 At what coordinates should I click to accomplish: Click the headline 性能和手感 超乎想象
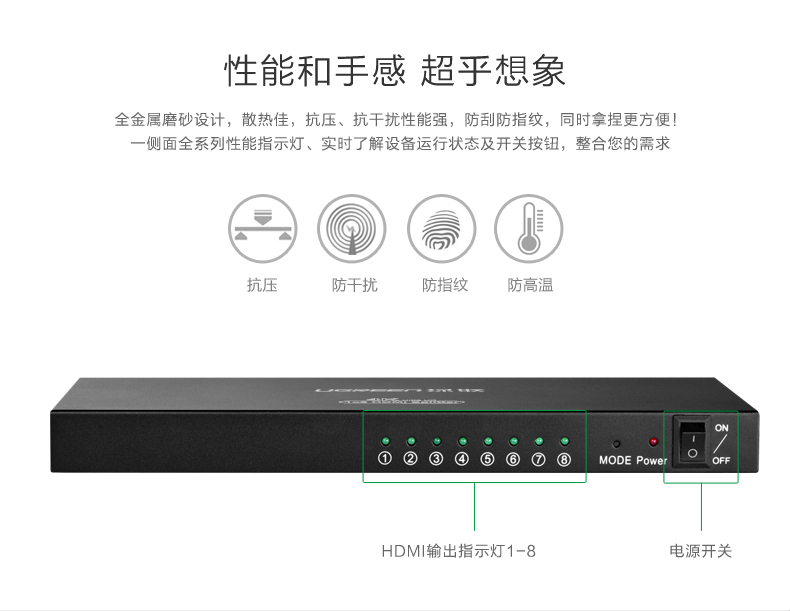(x=395, y=71)
